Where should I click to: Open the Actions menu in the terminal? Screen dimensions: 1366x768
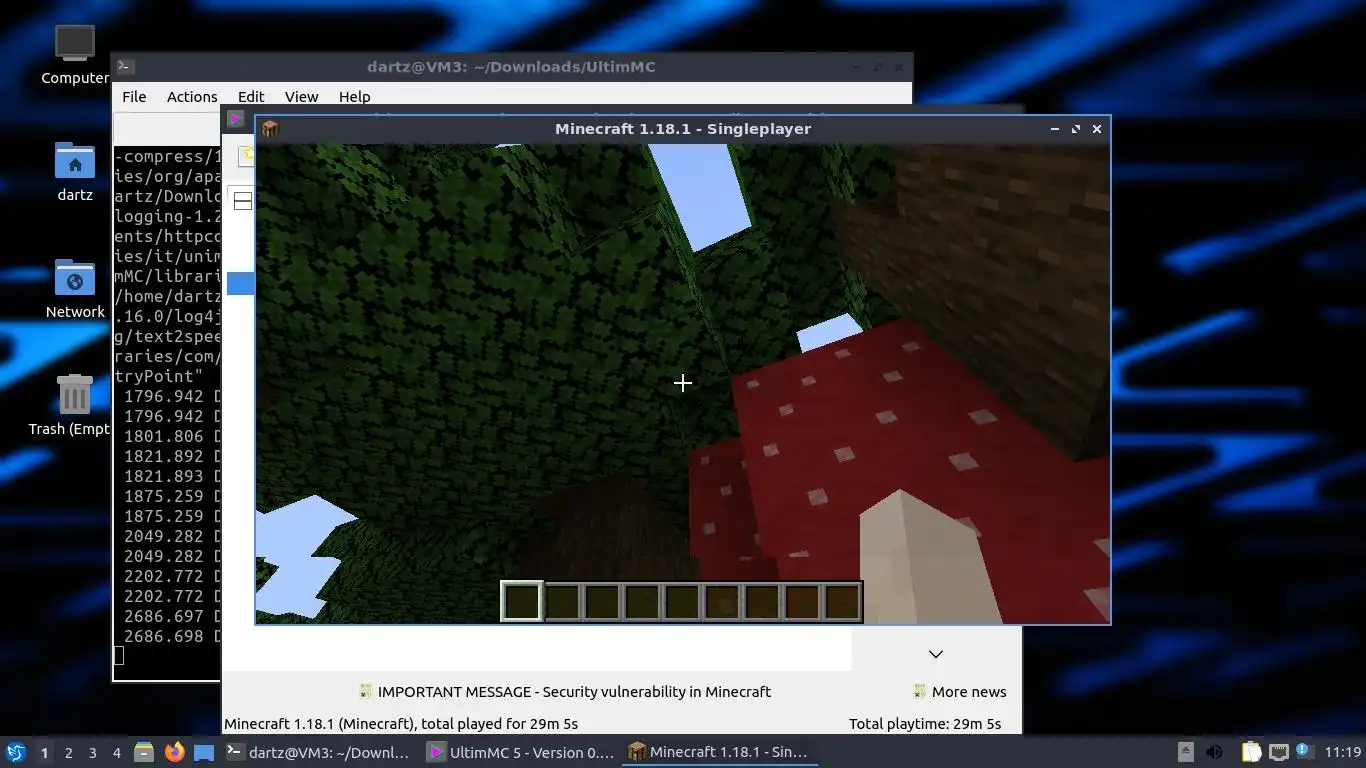point(192,97)
